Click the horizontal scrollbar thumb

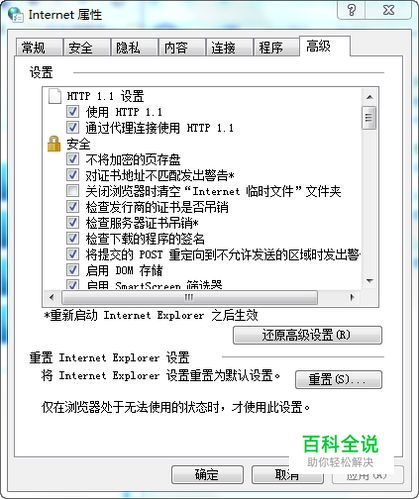(189, 297)
